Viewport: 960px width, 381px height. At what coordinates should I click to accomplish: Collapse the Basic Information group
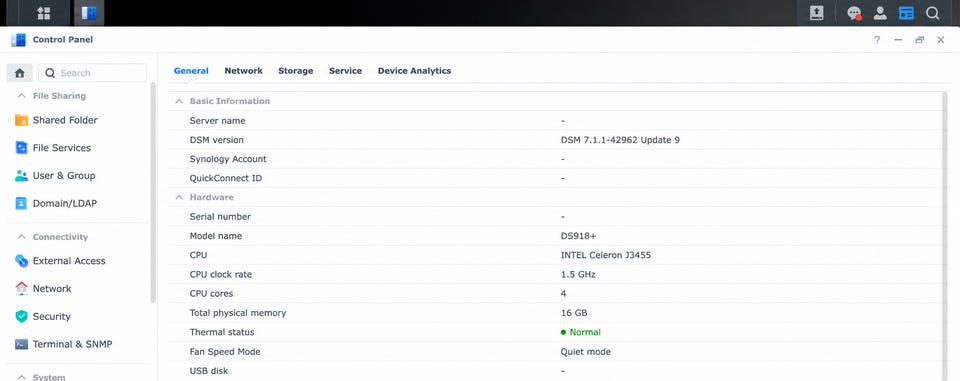(179, 101)
